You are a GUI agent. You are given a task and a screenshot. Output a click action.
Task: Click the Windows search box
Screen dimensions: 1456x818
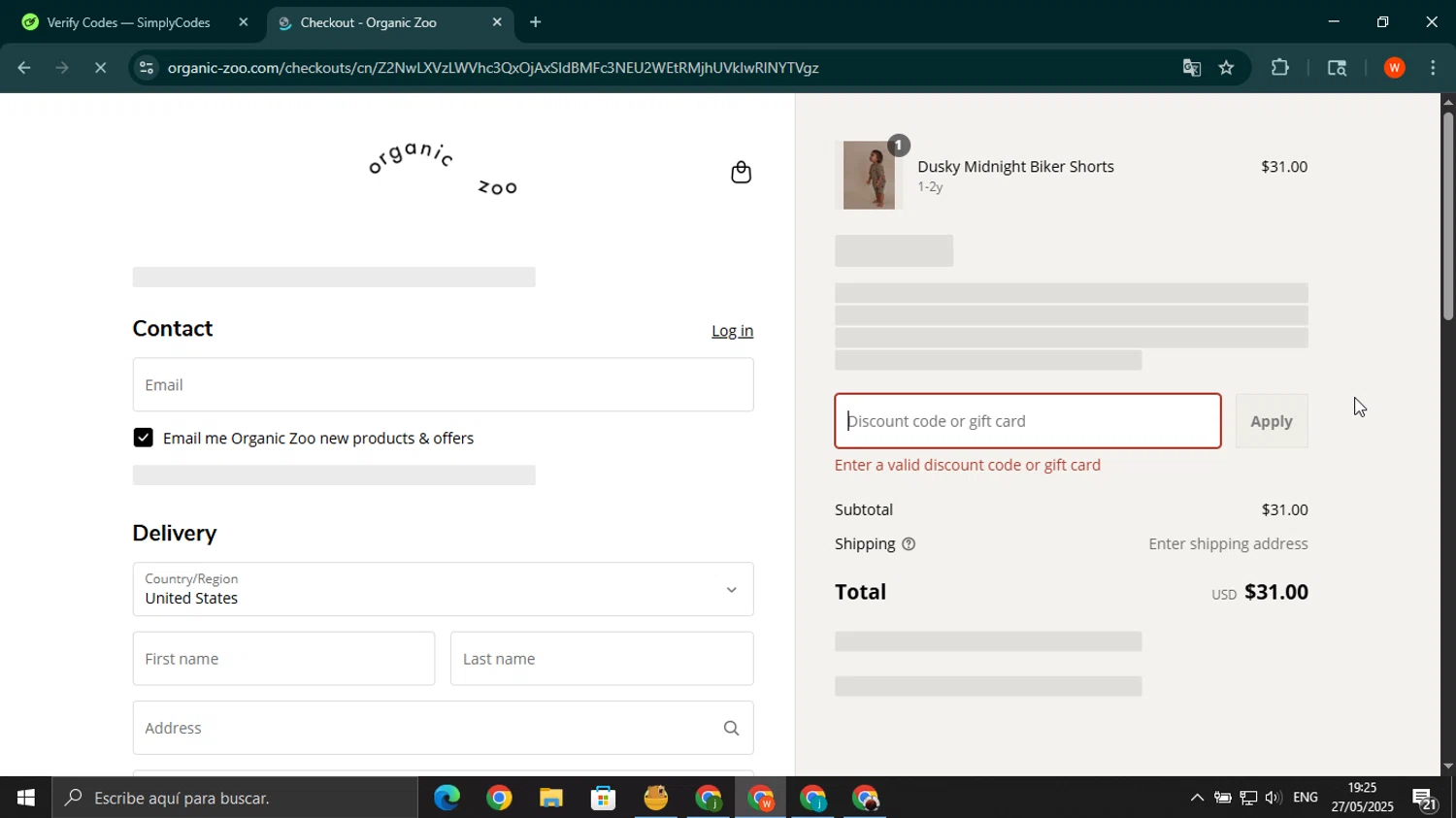[236, 798]
